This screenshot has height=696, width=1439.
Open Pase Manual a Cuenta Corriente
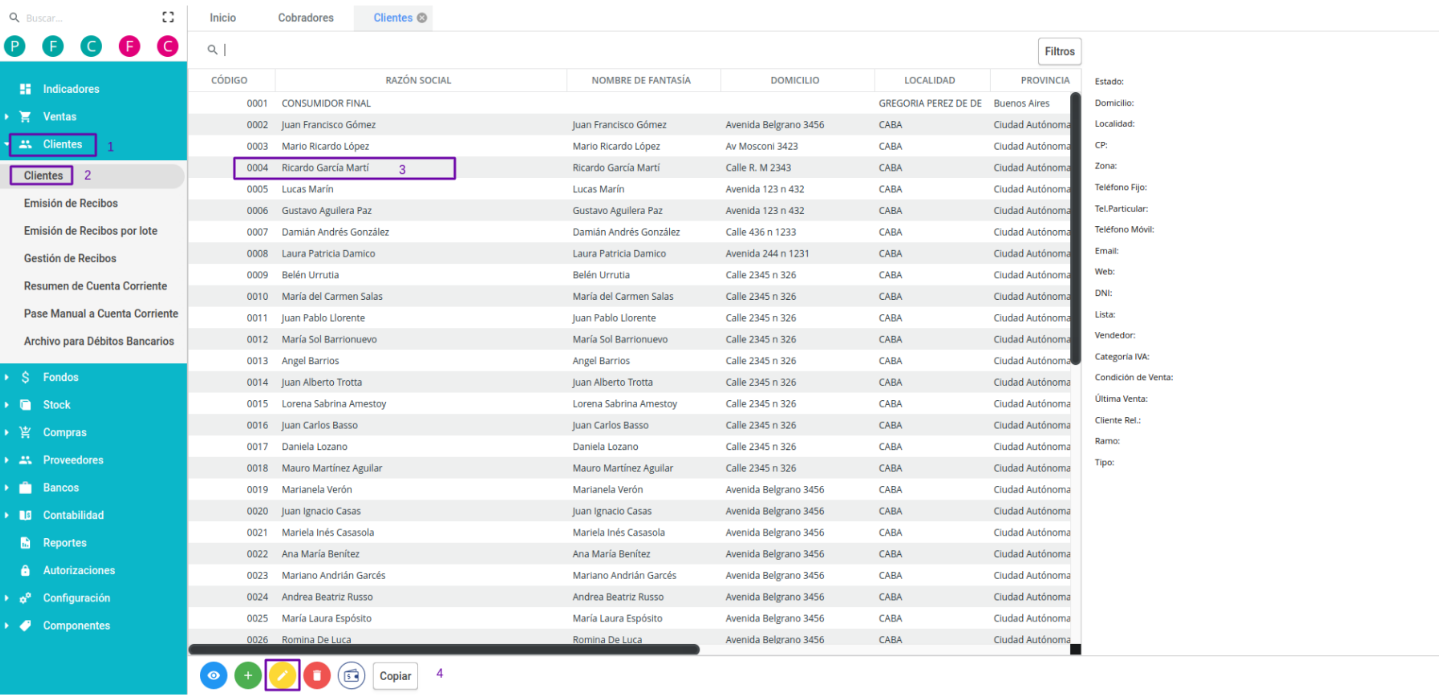101,314
